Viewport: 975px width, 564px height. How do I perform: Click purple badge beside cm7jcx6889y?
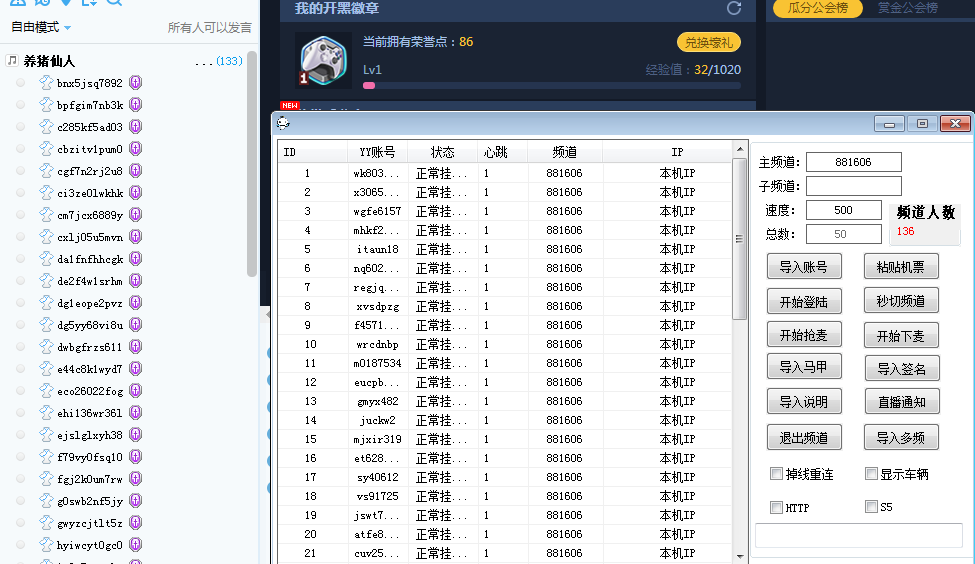coord(136,215)
